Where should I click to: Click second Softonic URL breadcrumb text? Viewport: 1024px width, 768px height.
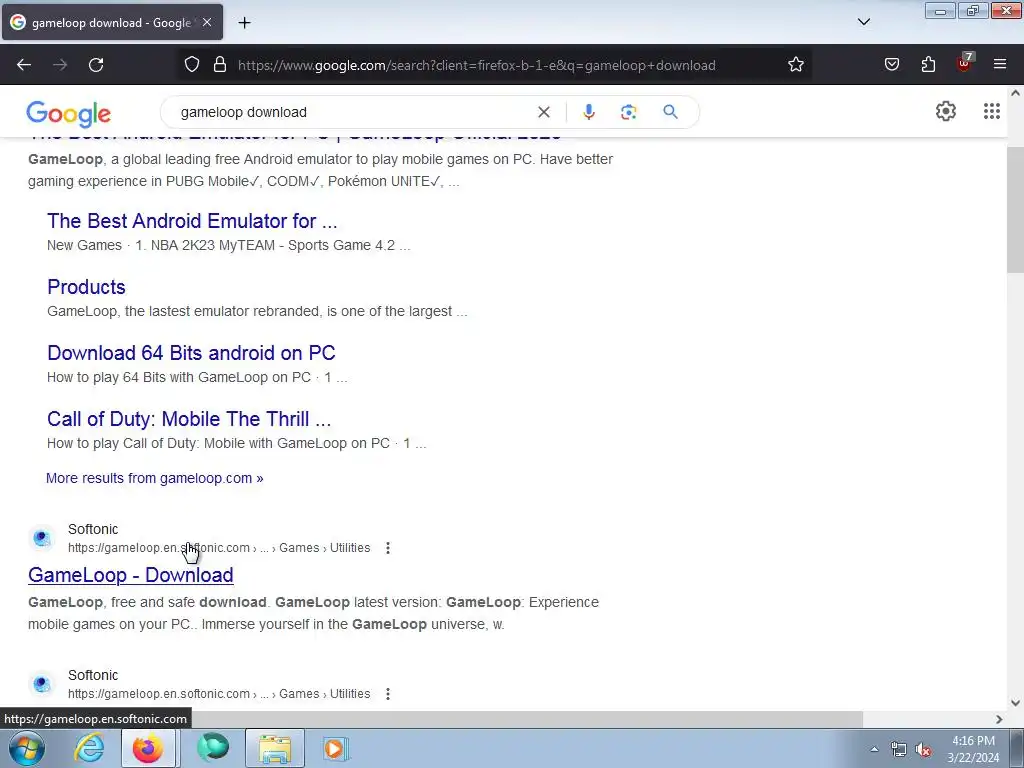pos(219,694)
